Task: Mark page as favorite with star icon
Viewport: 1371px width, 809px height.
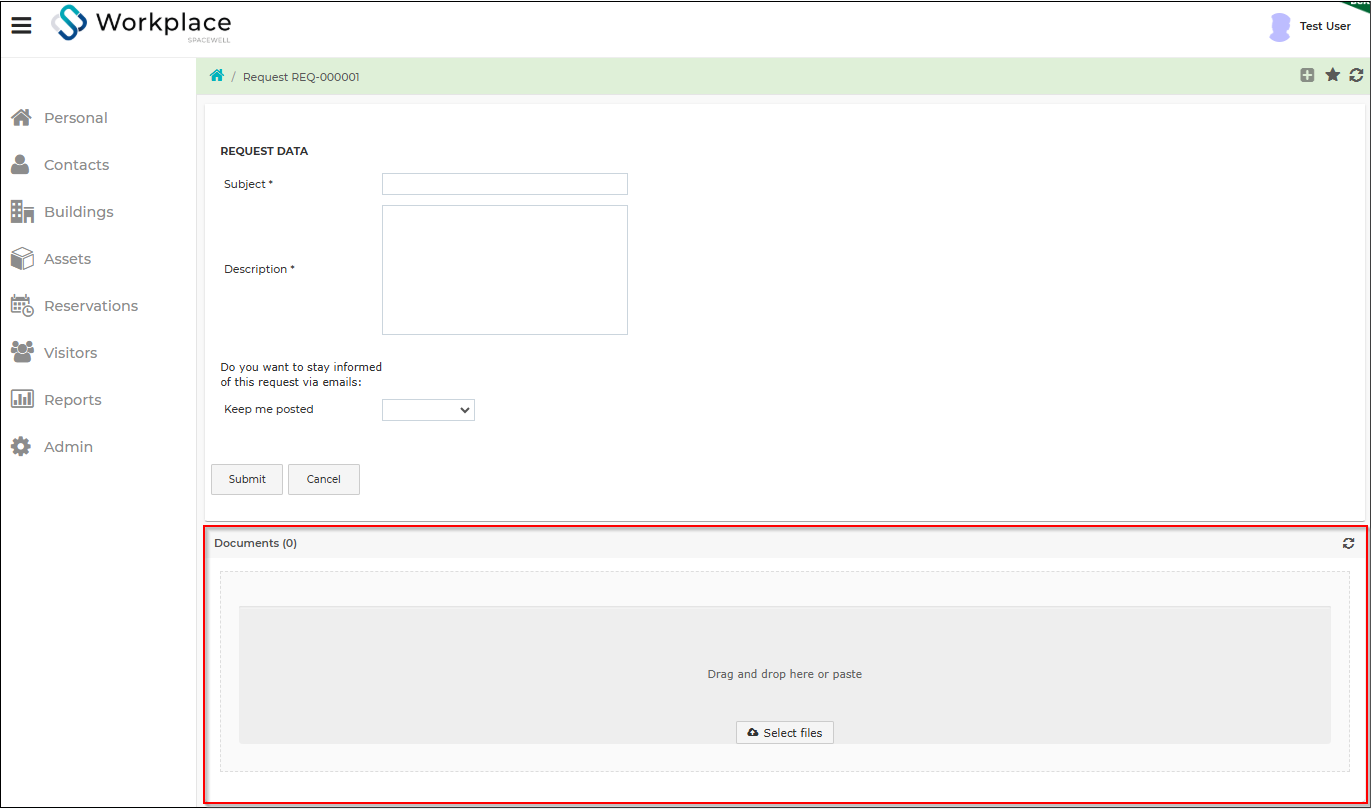Action: point(1332,75)
